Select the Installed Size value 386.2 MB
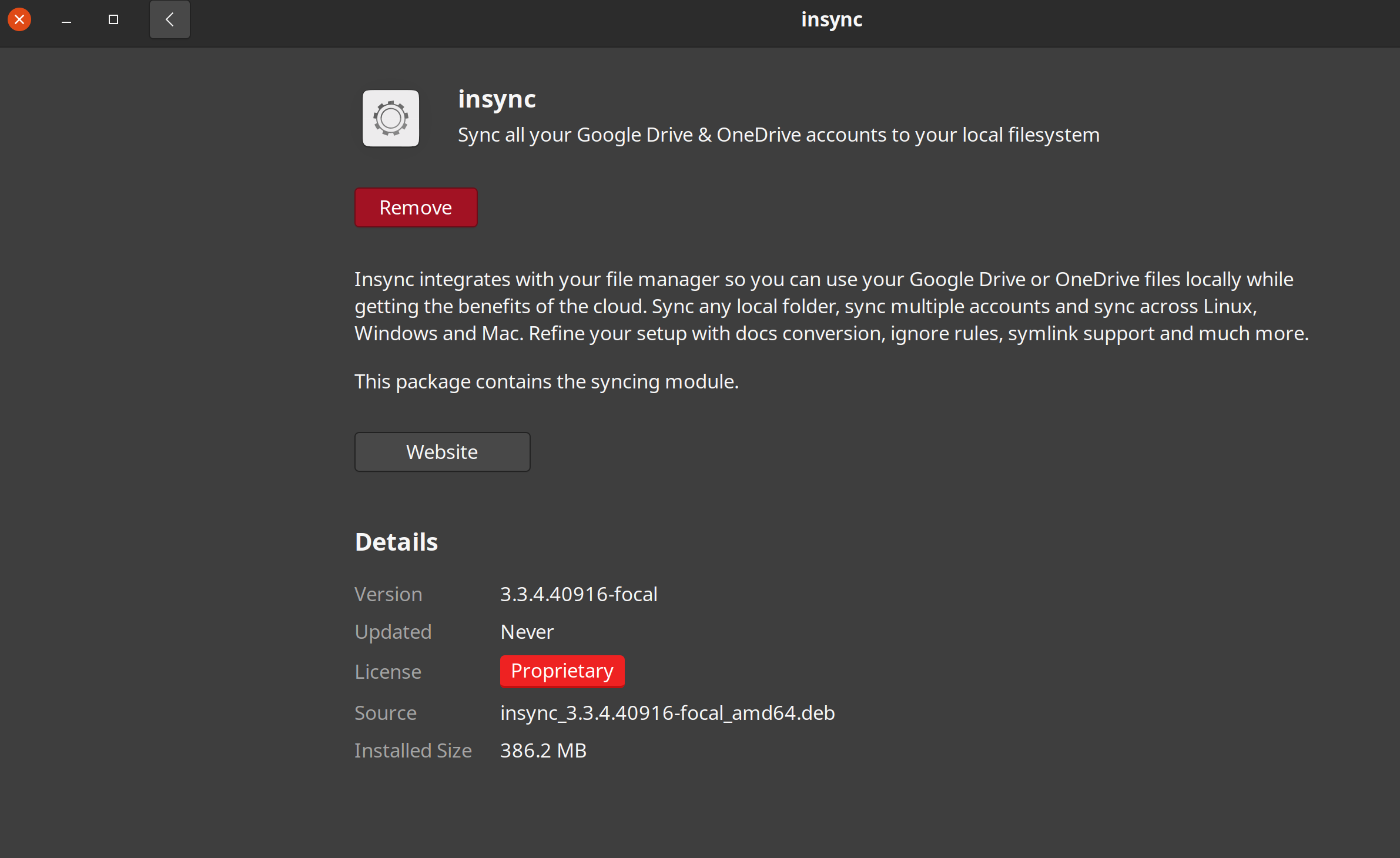1400x858 pixels. [x=542, y=750]
